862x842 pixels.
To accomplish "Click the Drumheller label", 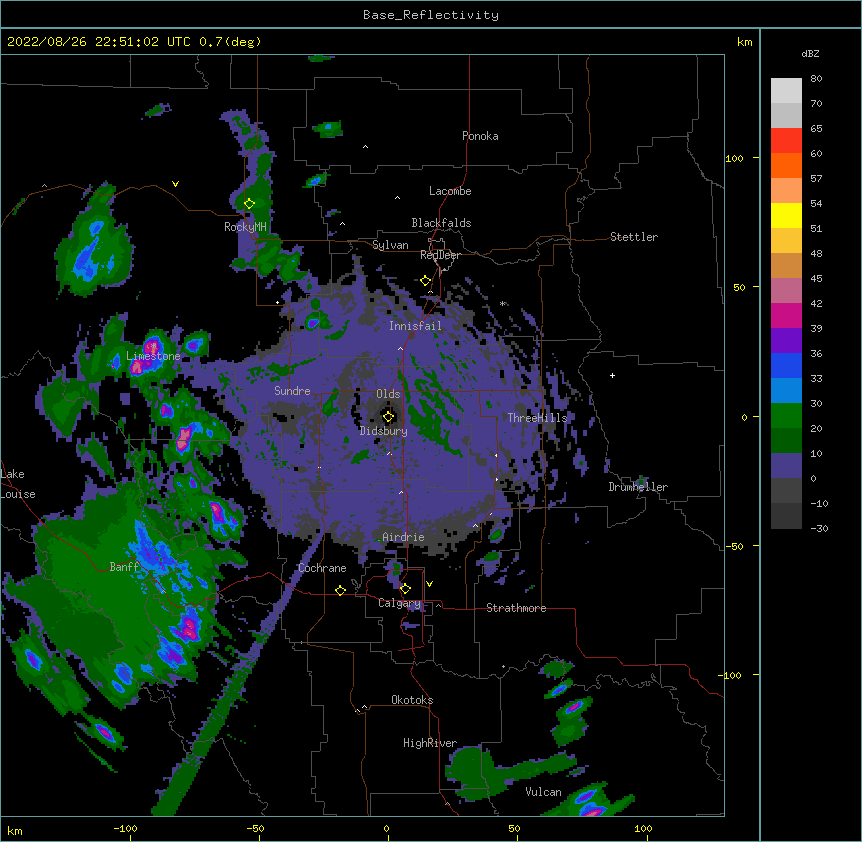I will (x=638, y=487).
